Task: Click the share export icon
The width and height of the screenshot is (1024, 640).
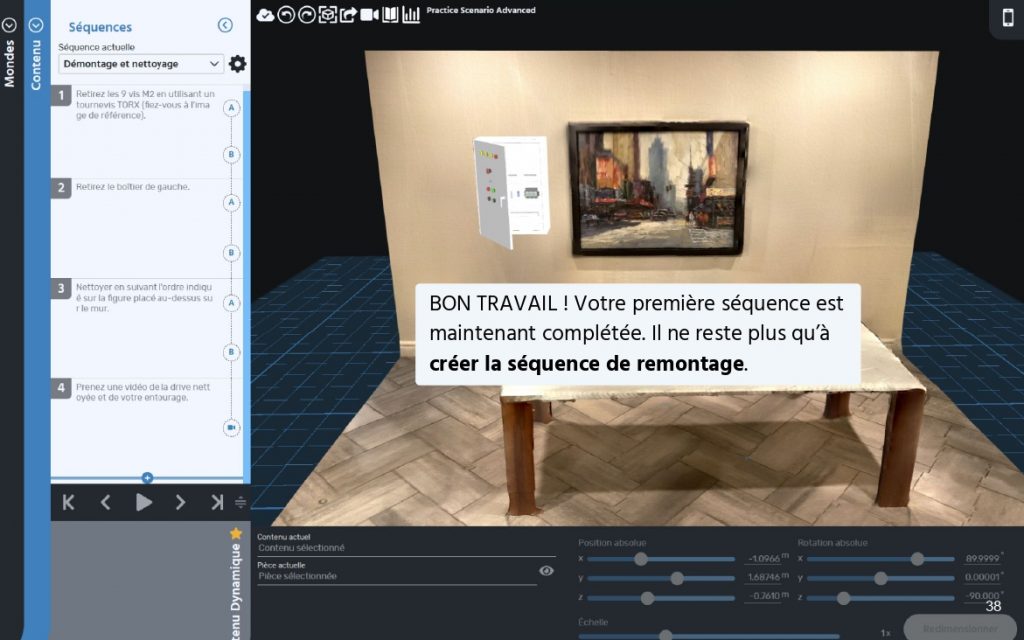Action: 348,15
